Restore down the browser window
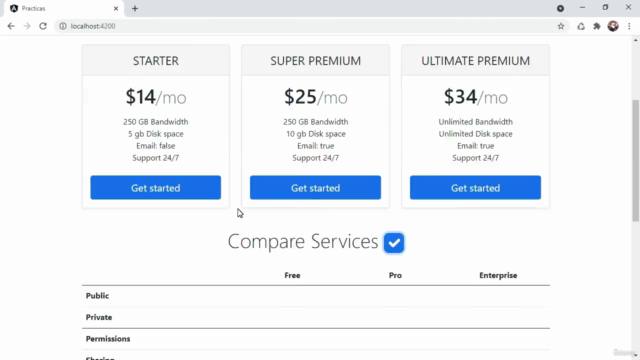The height and width of the screenshot is (360, 640). tap(605, 8)
